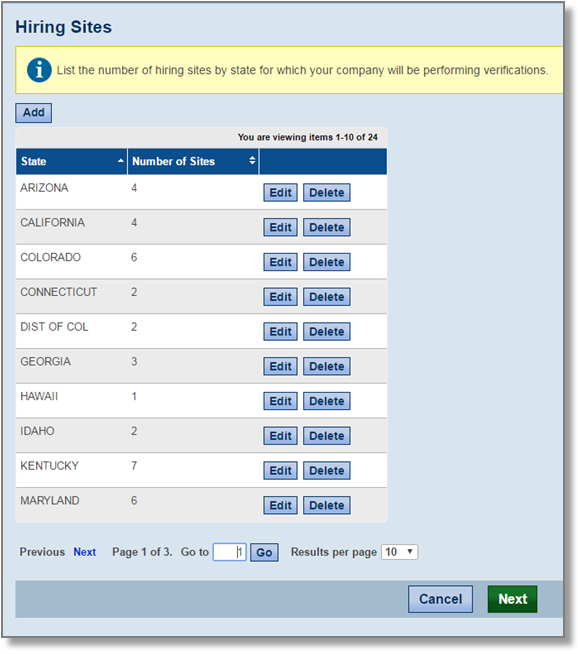Click the Cancel button

[440, 599]
